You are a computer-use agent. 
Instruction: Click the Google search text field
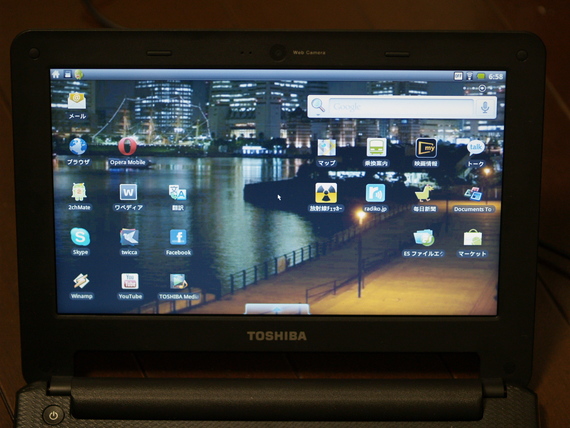point(401,107)
